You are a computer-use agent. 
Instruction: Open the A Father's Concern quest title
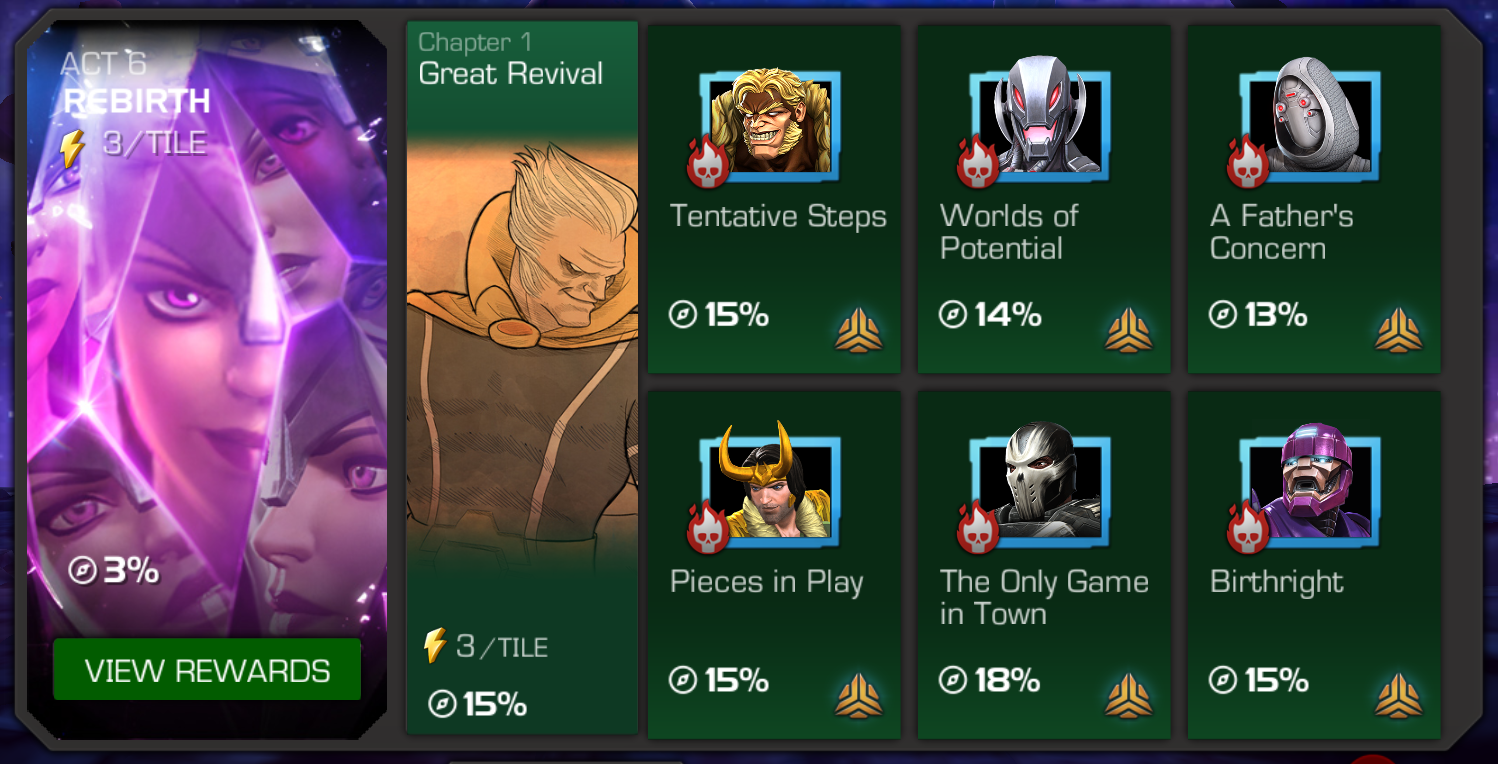point(1281,232)
